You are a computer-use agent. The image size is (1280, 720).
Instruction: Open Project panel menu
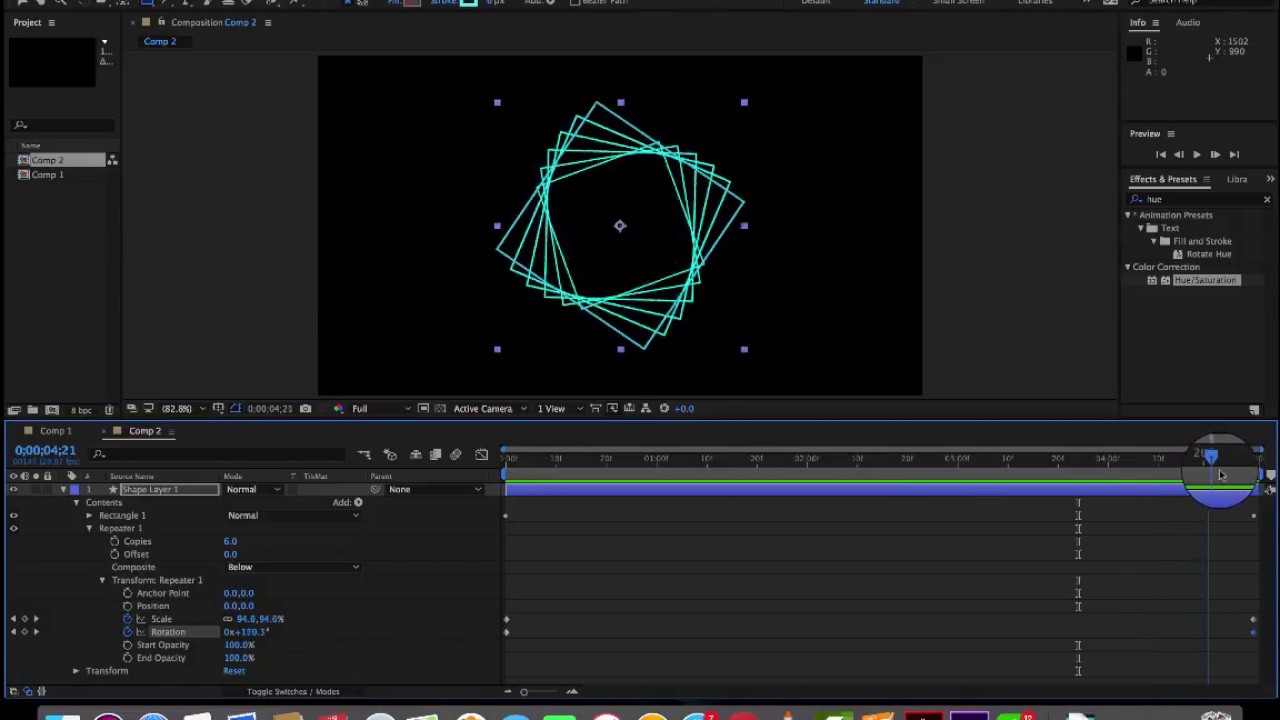click(51, 22)
